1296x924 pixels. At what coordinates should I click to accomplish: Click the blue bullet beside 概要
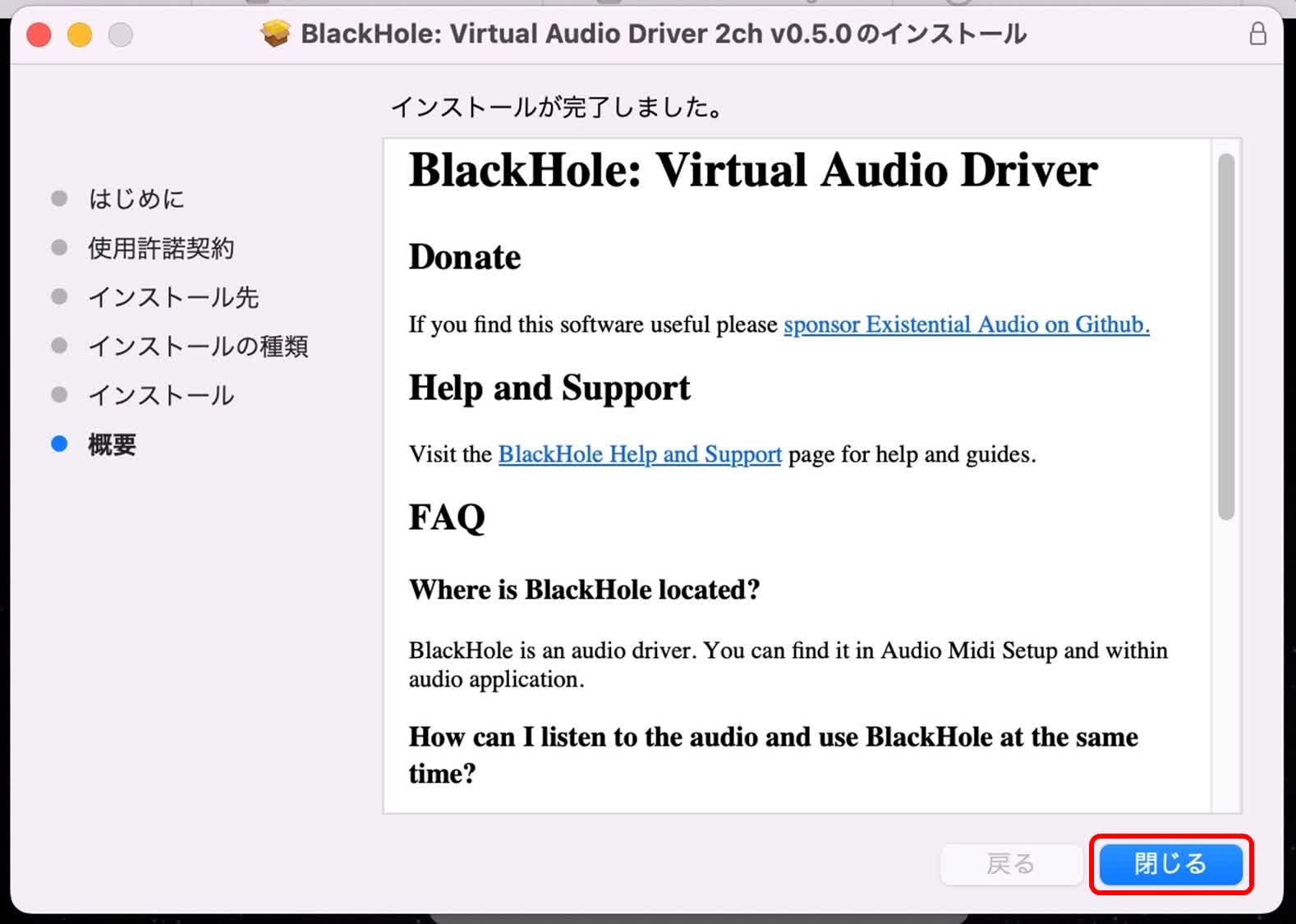tap(59, 444)
